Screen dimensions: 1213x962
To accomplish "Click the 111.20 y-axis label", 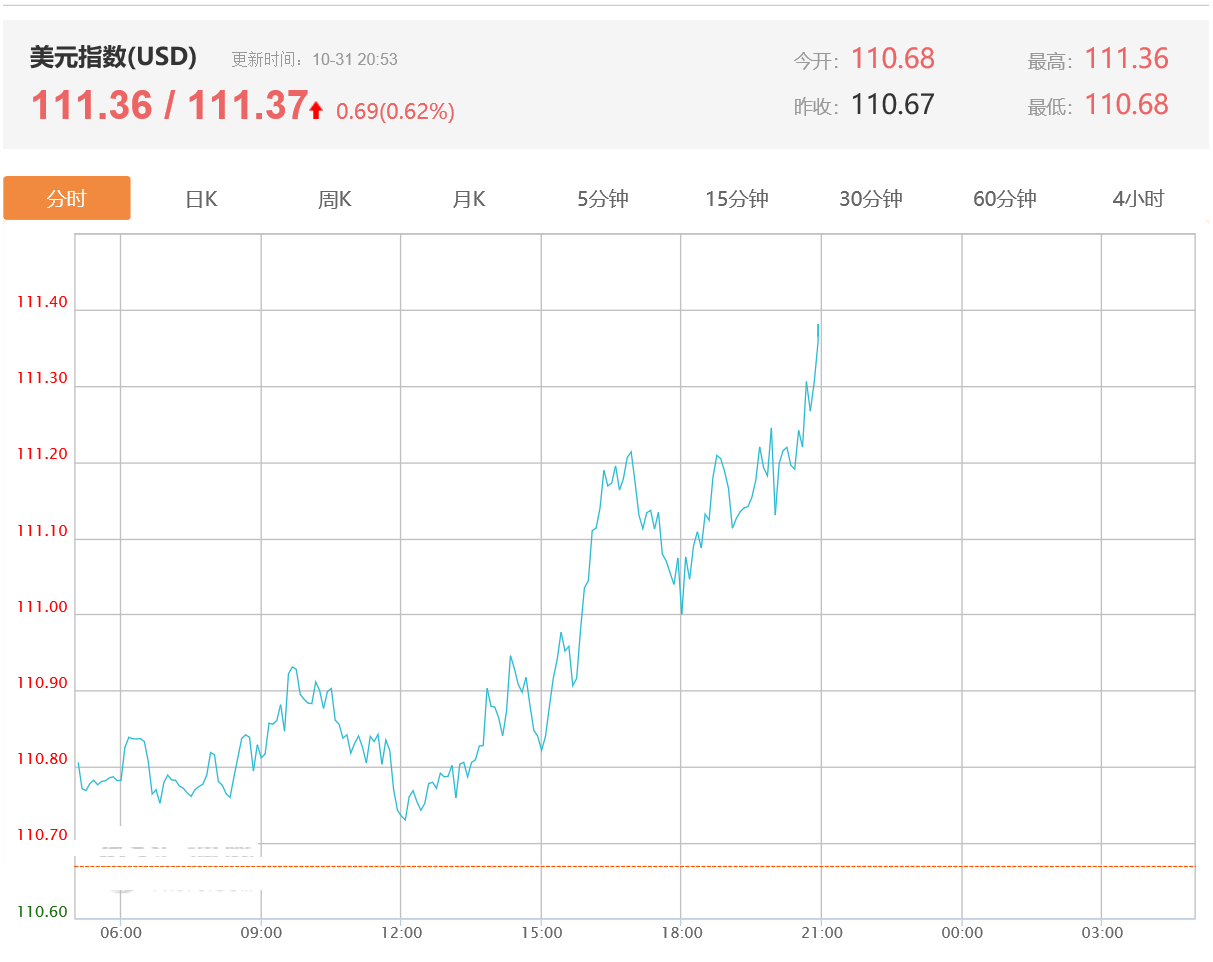I will (42, 455).
